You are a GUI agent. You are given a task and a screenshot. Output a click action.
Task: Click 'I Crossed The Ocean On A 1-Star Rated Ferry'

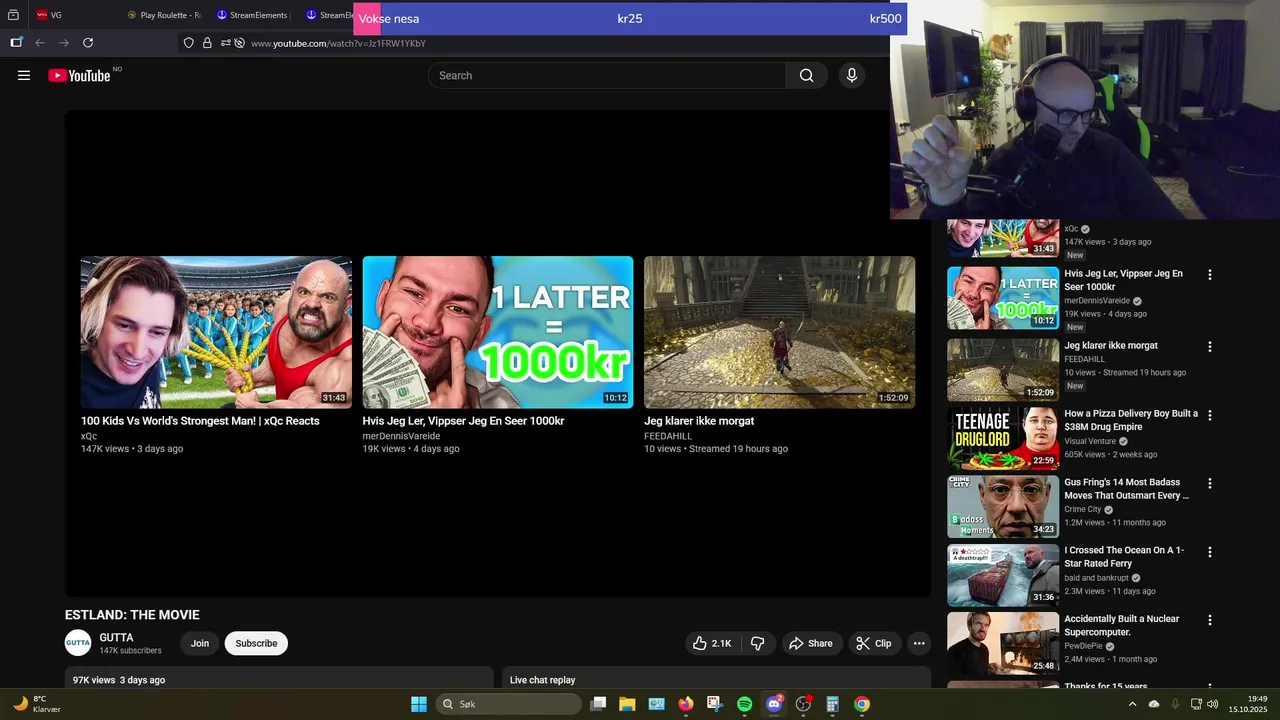click(1124, 557)
